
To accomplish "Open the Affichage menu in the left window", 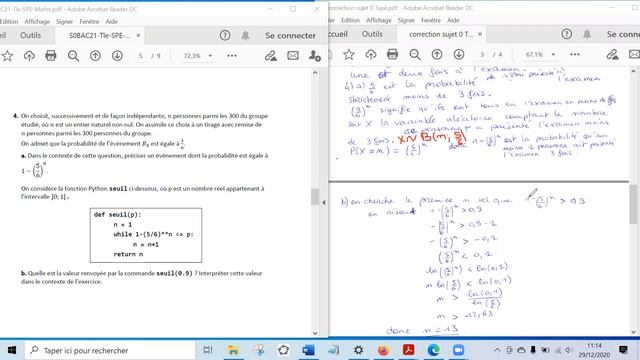I will coord(37,22).
